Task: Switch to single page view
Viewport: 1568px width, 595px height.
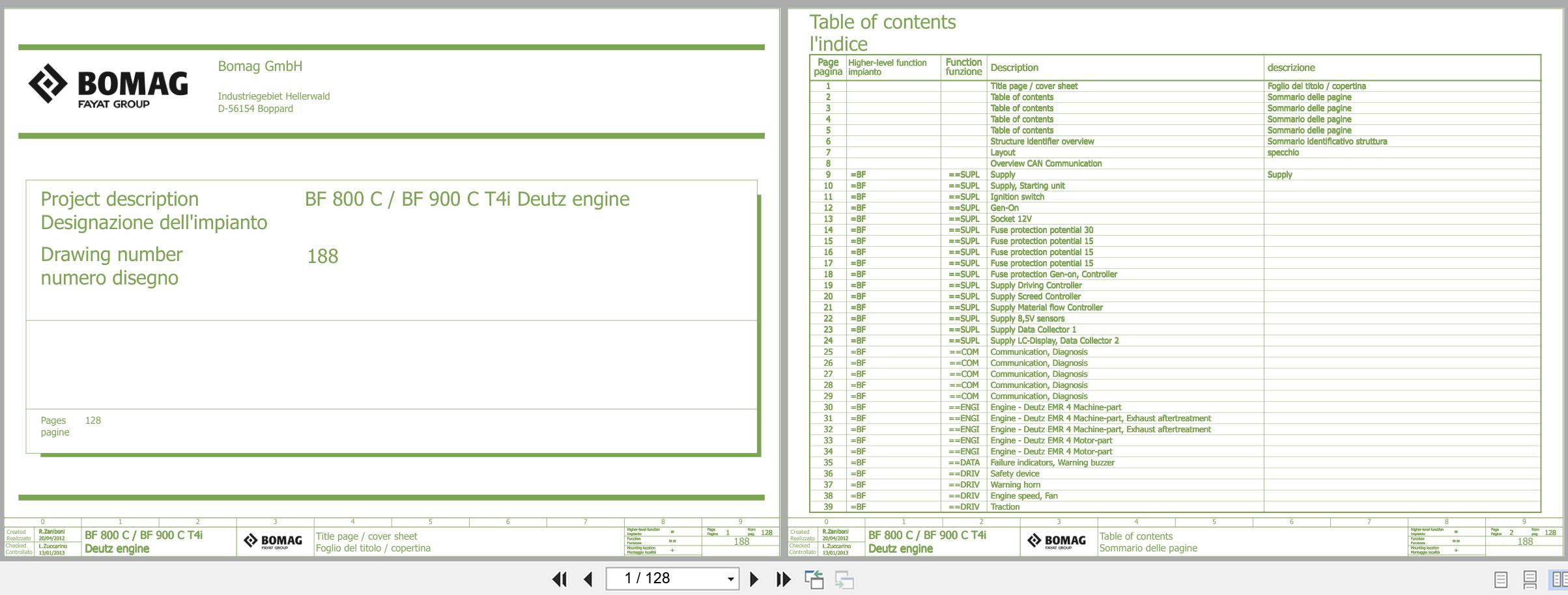Action: tap(1500, 579)
